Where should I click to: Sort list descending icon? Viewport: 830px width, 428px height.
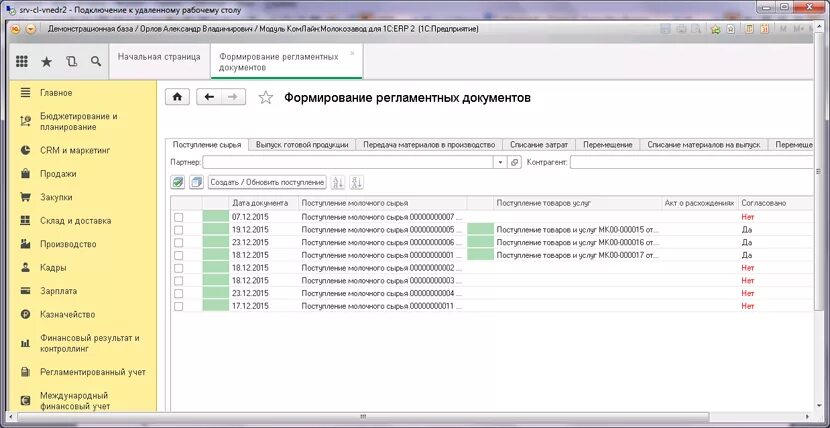(357, 182)
